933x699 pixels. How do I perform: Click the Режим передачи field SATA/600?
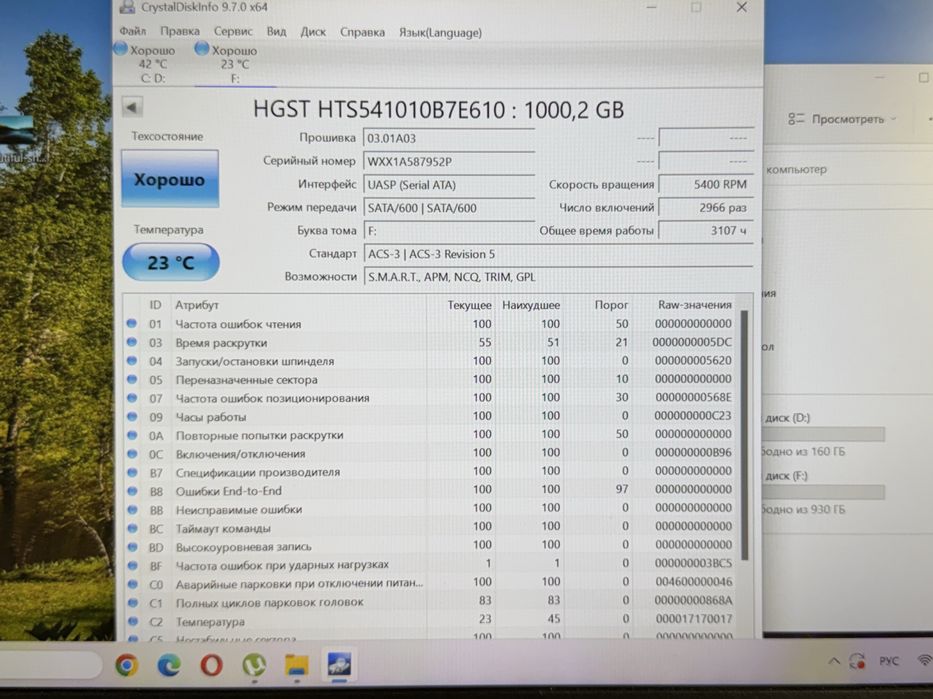click(x=449, y=208)
